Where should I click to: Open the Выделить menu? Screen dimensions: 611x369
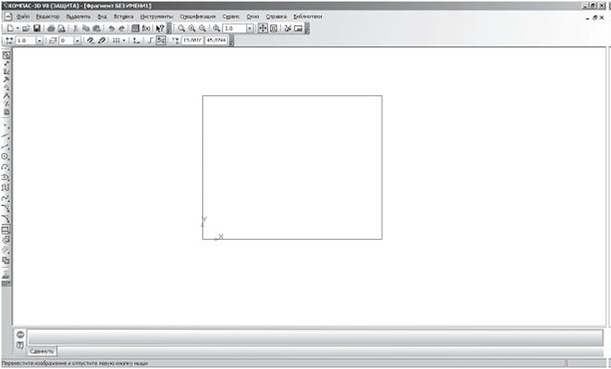point(78,17)
